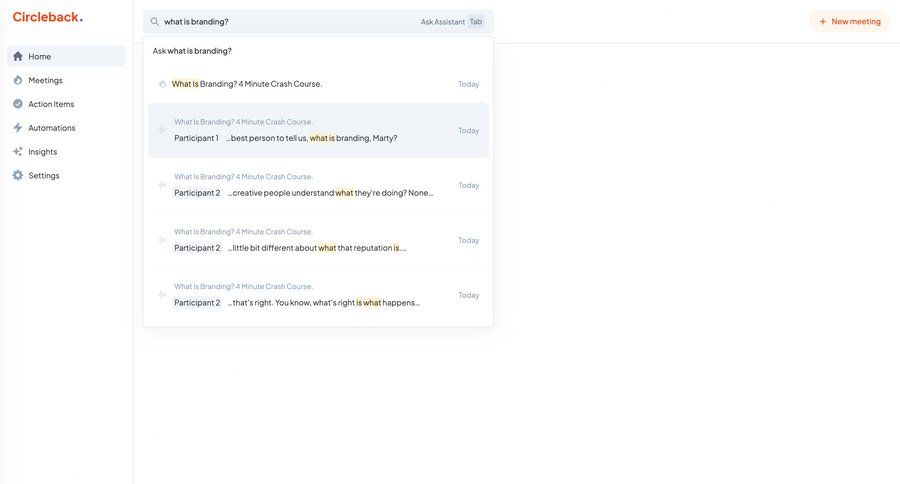Open the Meetings page
The width and height of the screenshot is (900, 484).
[45, 80]
